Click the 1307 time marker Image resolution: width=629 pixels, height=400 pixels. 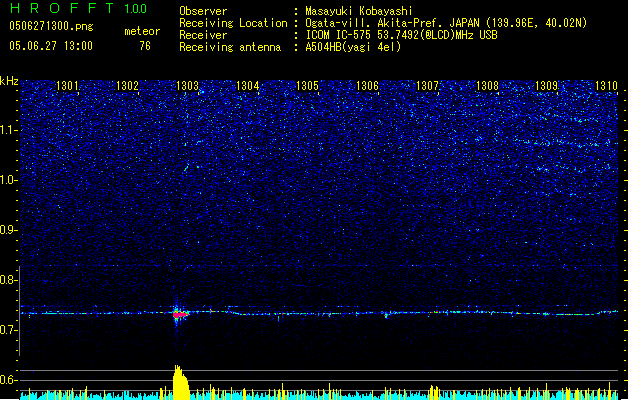428,86
